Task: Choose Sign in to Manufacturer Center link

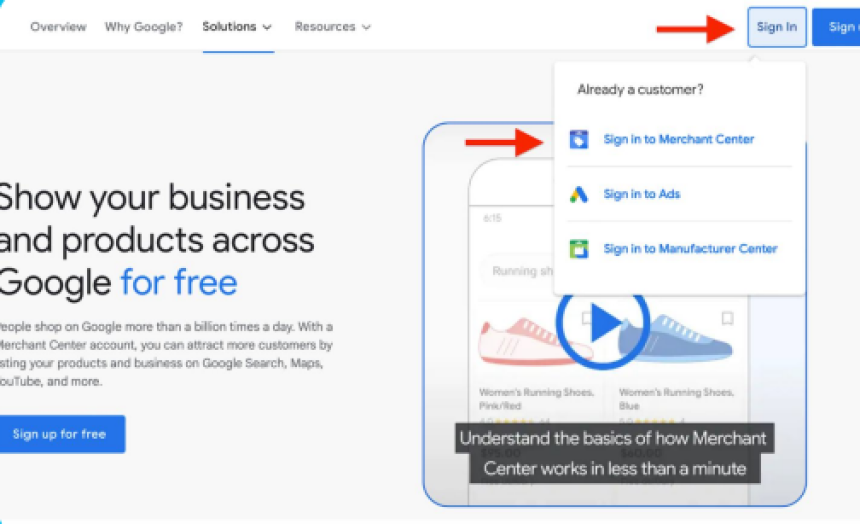Action: tap(690, 249)
